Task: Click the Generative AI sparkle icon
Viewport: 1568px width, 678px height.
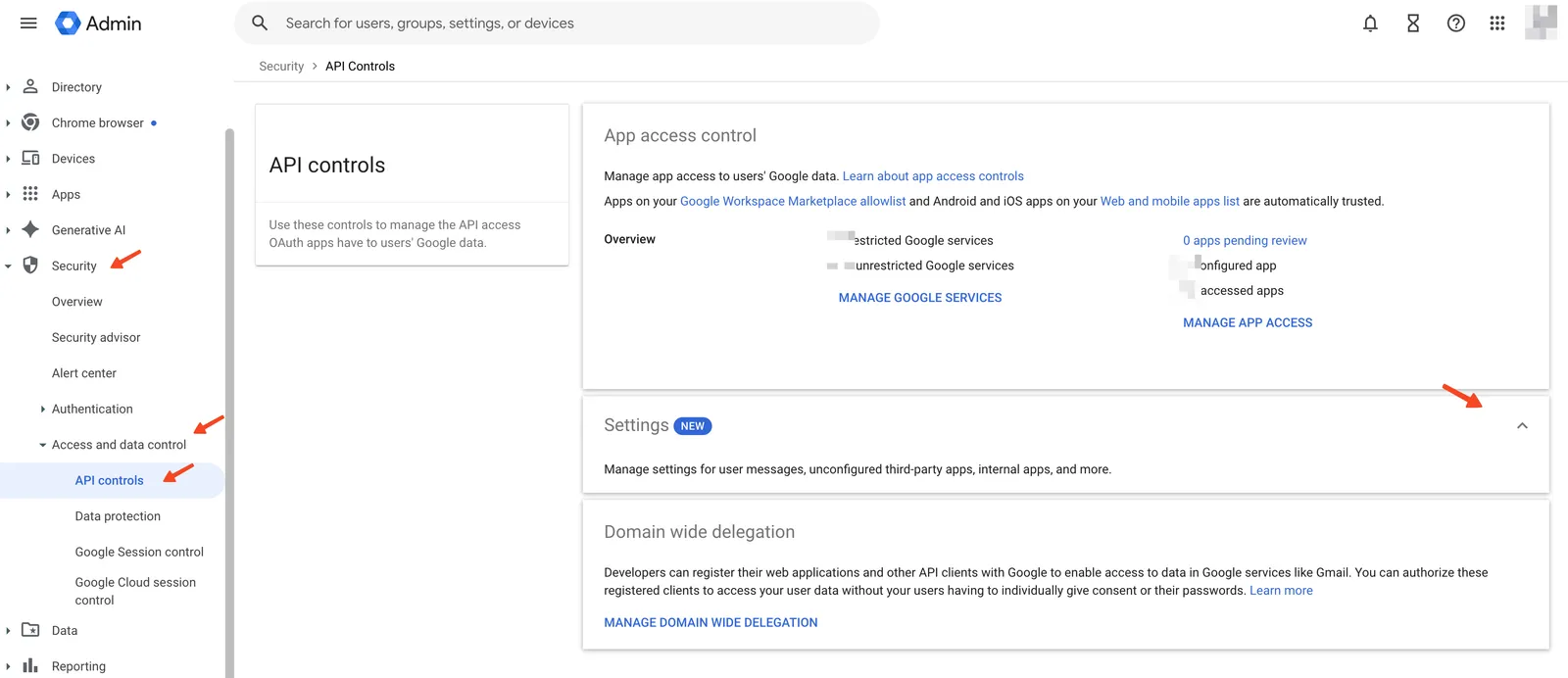Action: pyautogui.click(x=30, y=229)
